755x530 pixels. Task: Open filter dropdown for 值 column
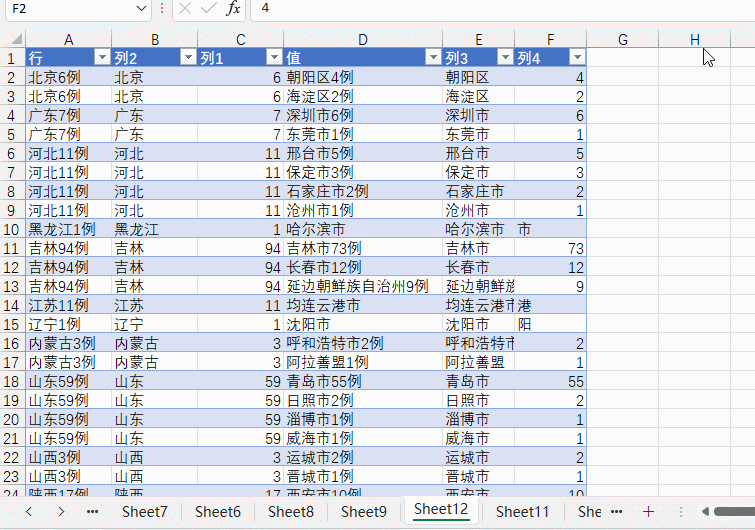pos(433,58)
